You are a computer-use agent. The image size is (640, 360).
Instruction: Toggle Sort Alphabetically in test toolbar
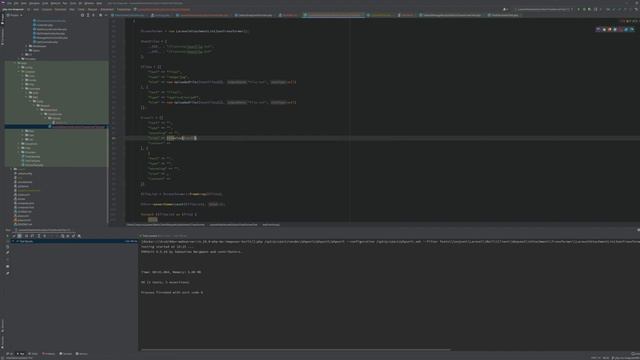click(x=27, y=236)
